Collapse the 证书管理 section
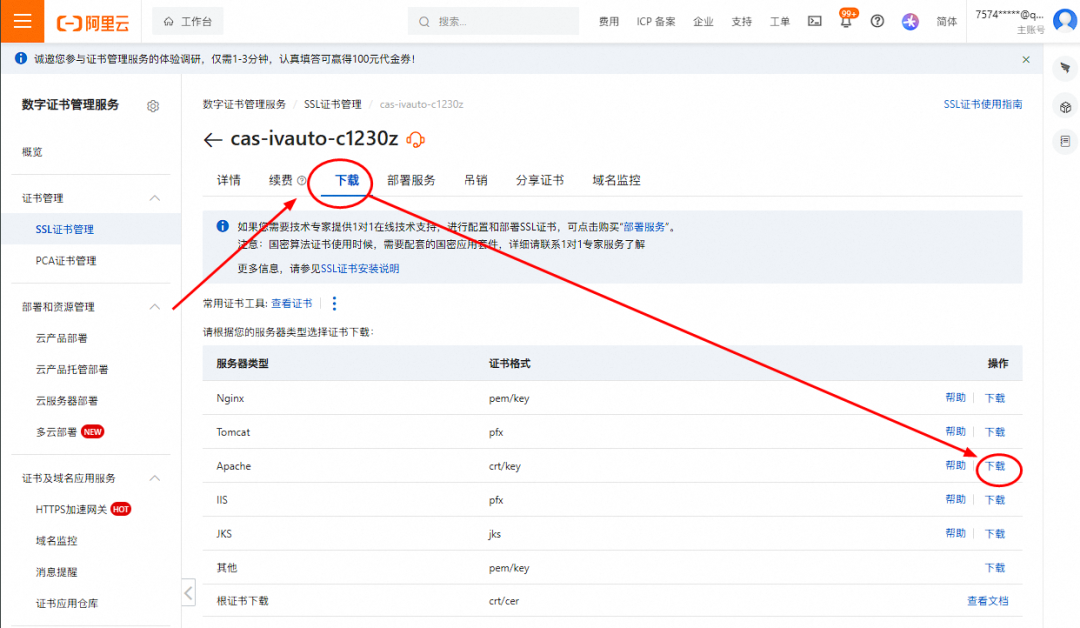The width and height of the screenshot is (1080, 628). click(x=155, y=198)
